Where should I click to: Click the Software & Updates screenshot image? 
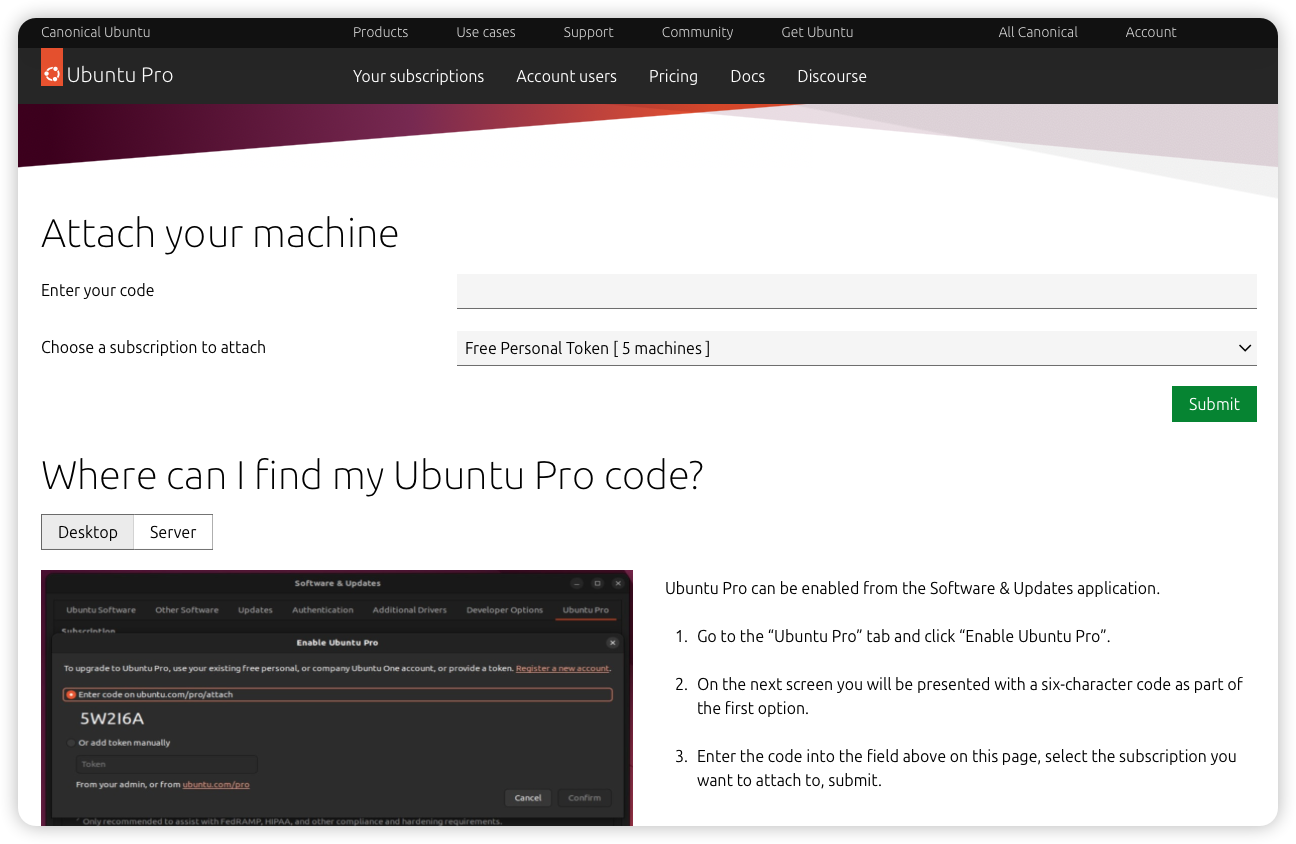(x=337, y=697)
